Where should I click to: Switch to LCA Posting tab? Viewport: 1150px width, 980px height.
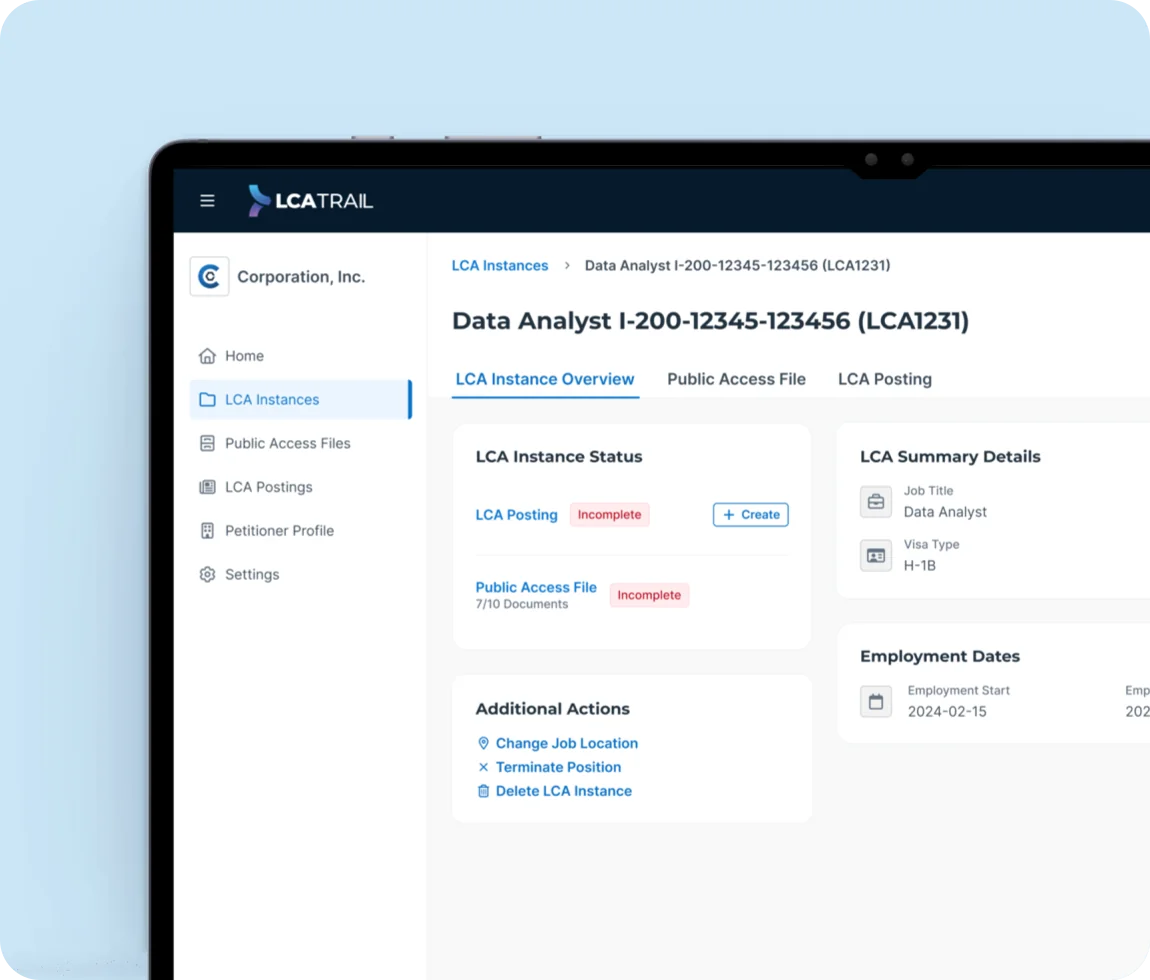885,379
